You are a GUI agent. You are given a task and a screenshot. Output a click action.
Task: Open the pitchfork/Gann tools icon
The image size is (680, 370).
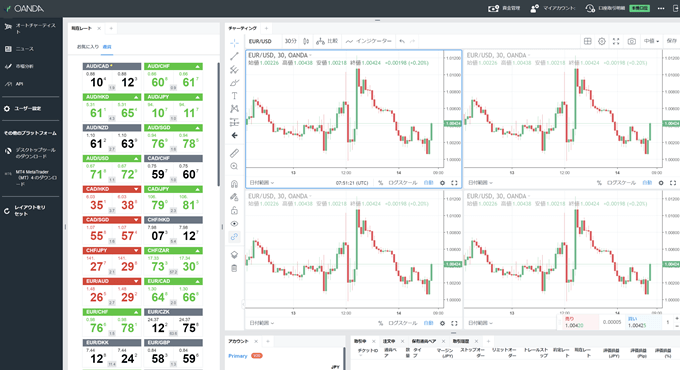tap(234, 69)
